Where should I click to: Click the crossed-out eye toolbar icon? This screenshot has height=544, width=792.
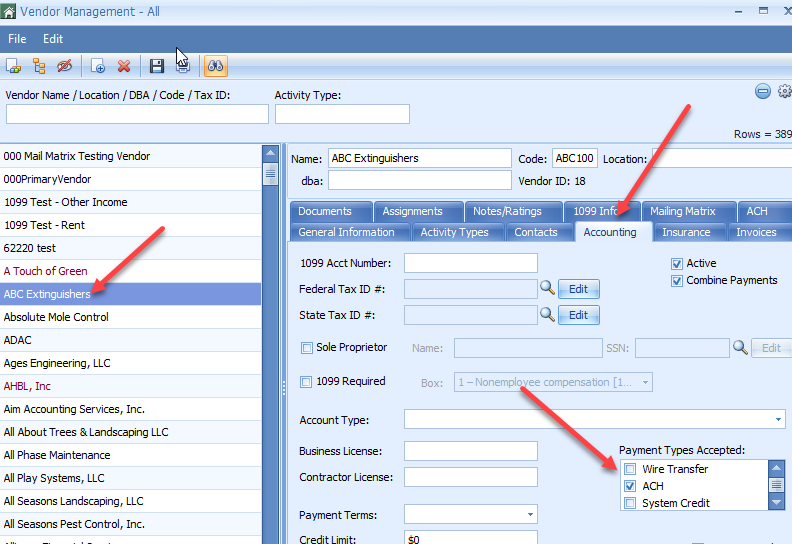(x=65, y=66)
